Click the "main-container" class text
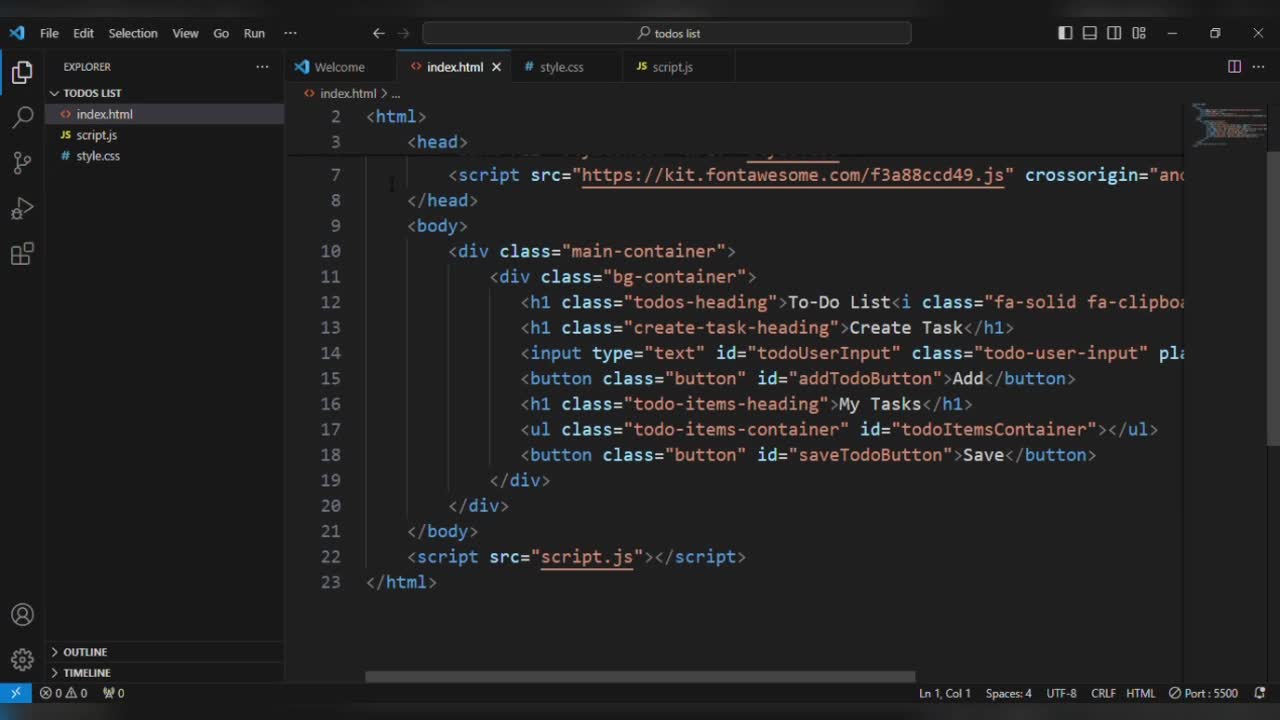Screen dimensions: 1280x720 coord(643,251)
